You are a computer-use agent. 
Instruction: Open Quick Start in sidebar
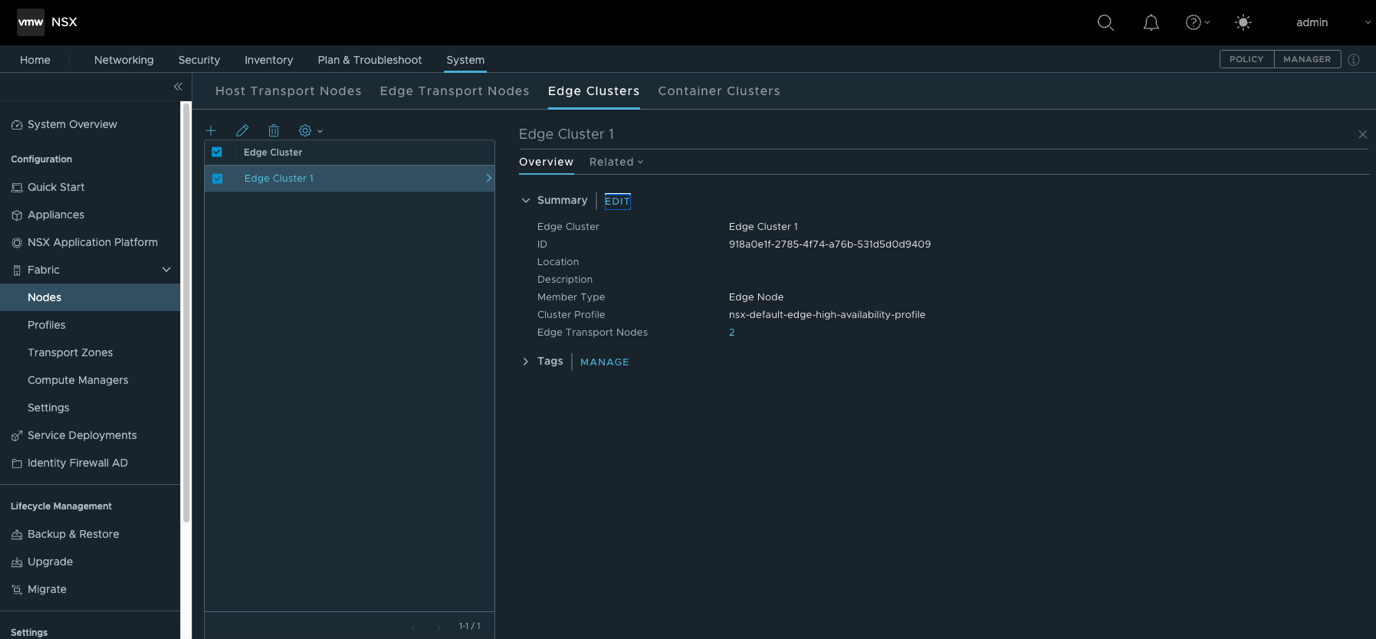[56, 187]
